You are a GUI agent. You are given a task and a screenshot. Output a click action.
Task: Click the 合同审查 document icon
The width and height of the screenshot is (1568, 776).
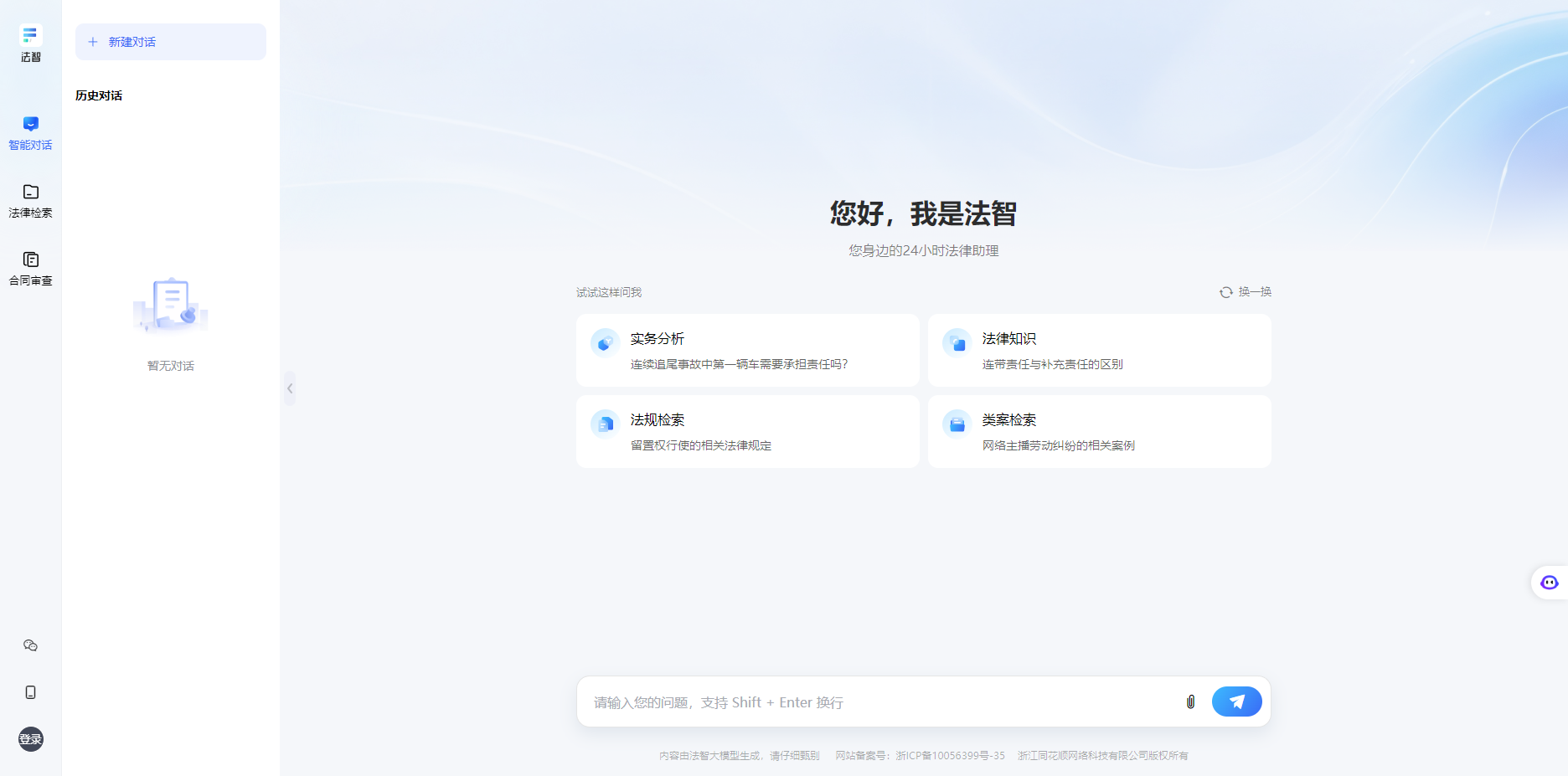(x=30, y=260)
